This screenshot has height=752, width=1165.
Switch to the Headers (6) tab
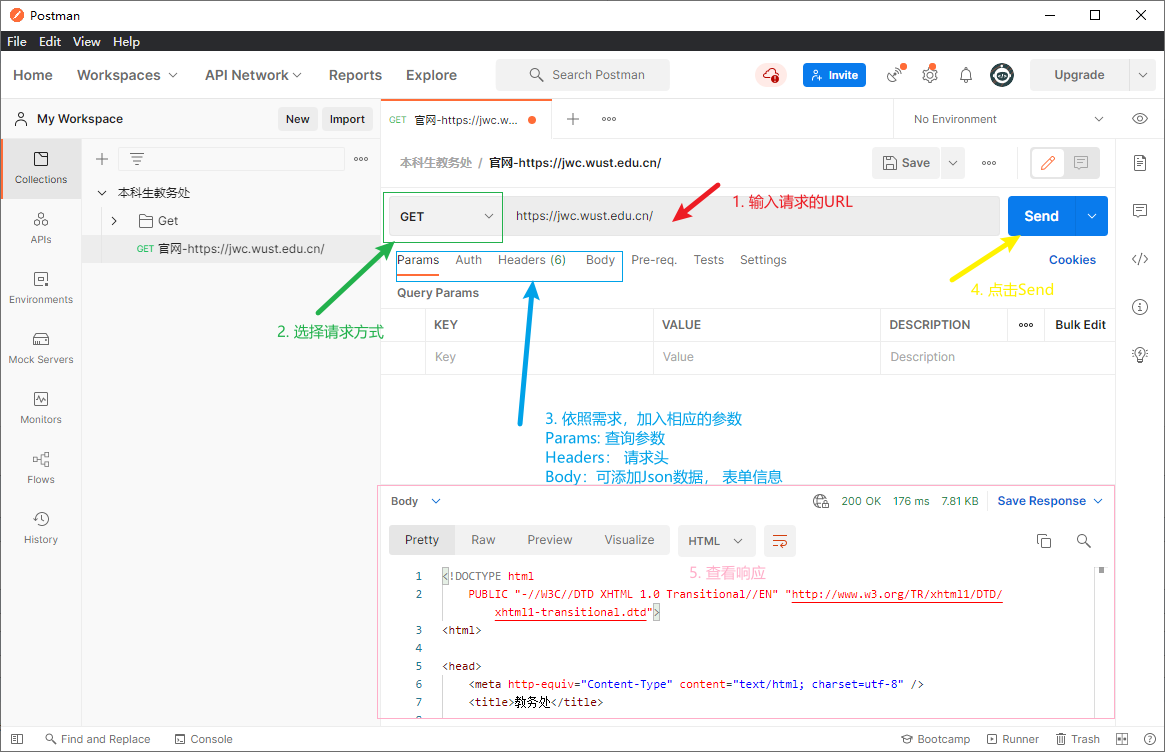point(531,260)
